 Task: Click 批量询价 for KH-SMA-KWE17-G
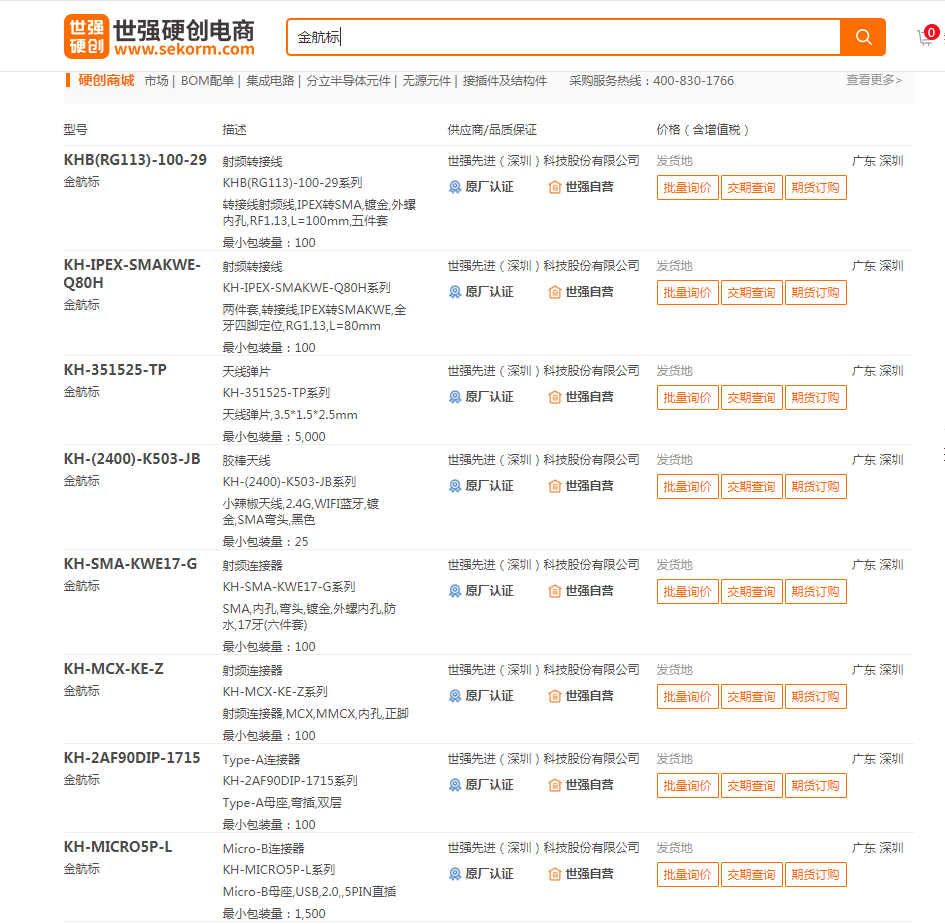click(x=688, y=591)
